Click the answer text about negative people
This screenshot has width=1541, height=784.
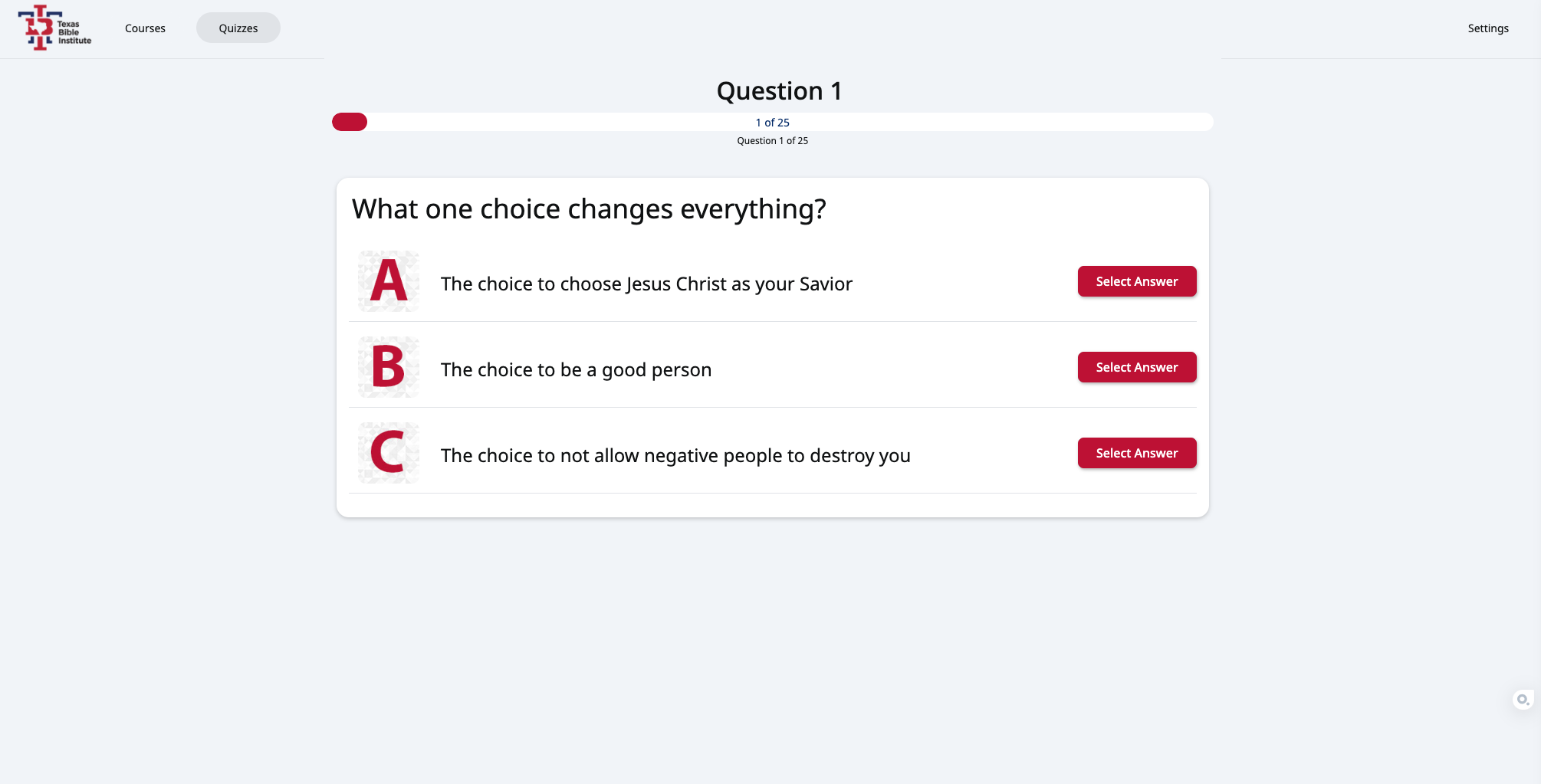[x=675, y=455]
